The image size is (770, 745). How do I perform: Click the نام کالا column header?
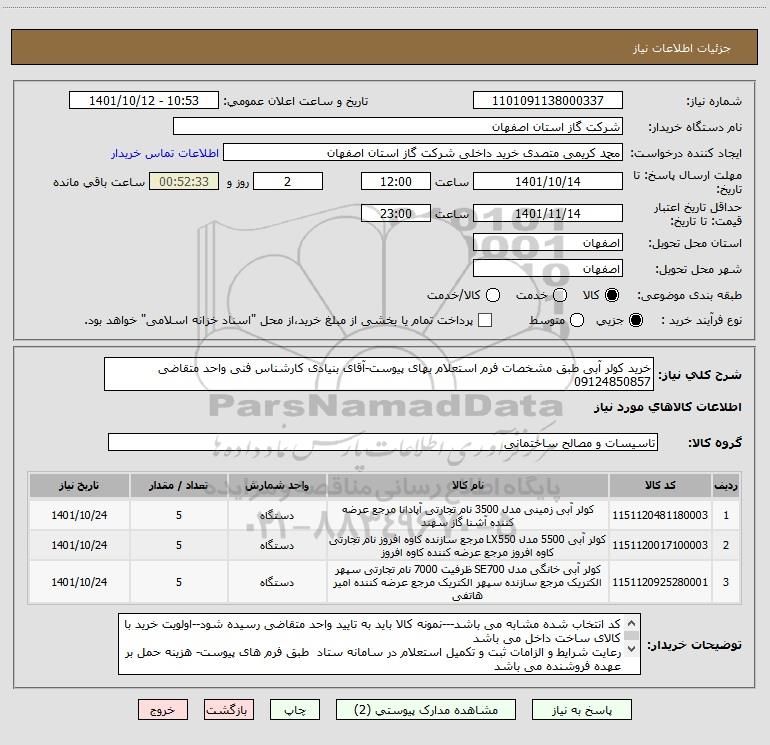(x=468, y=485)
